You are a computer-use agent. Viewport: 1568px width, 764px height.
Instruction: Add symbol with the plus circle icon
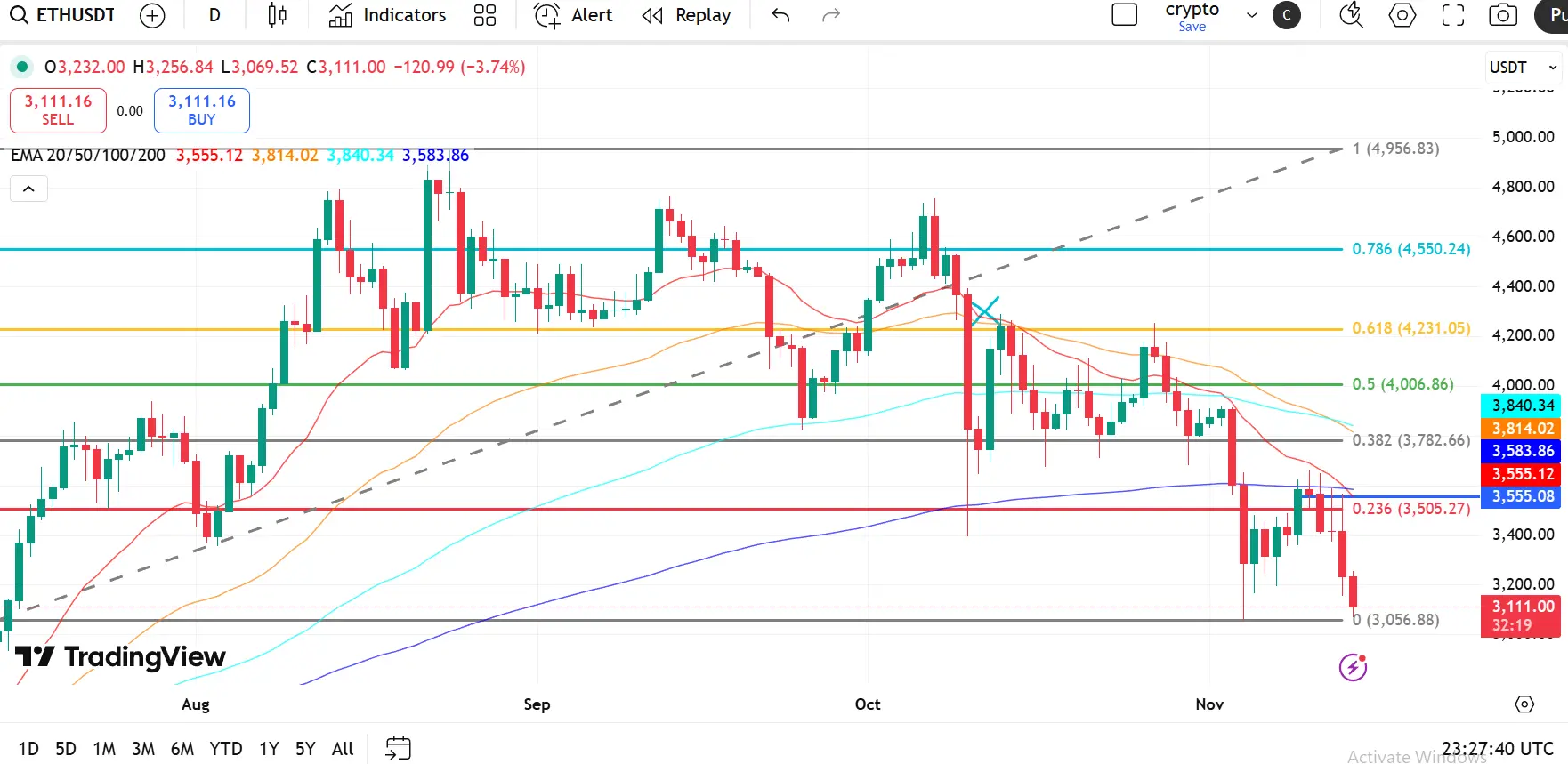click(x=153, y=15)
